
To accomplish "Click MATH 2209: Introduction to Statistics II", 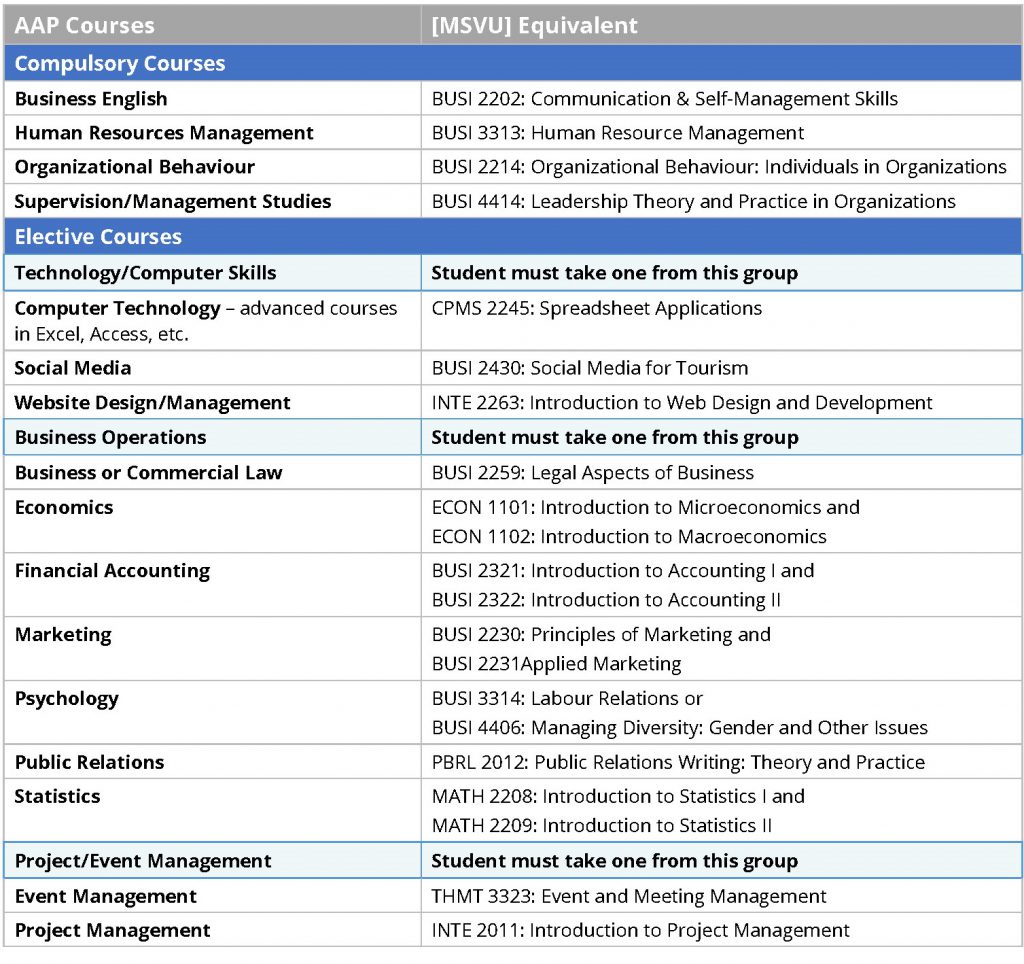I will pos(601,825).
